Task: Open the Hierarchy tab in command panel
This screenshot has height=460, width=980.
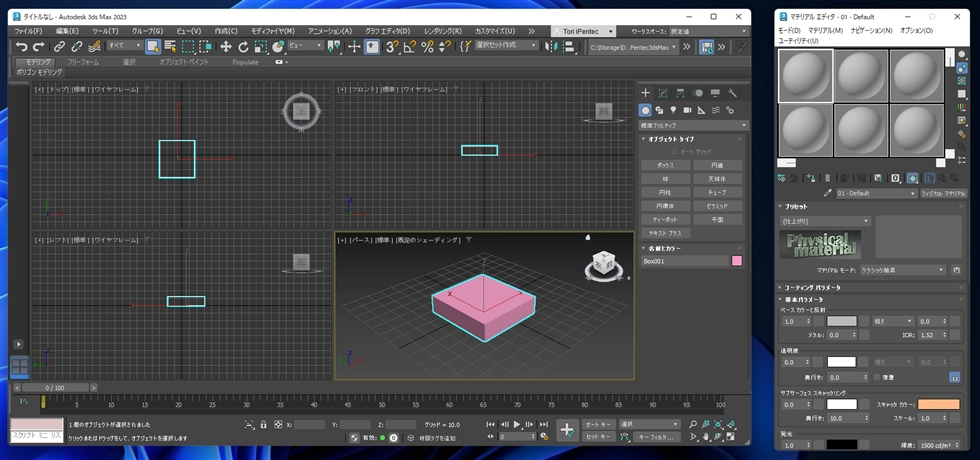Action: pos(681,93)
